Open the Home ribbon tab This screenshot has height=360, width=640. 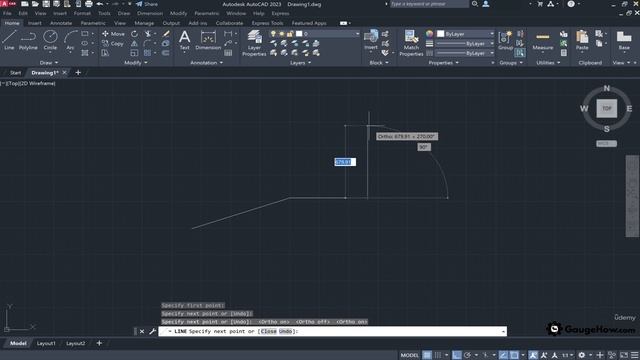coord(12,23)
